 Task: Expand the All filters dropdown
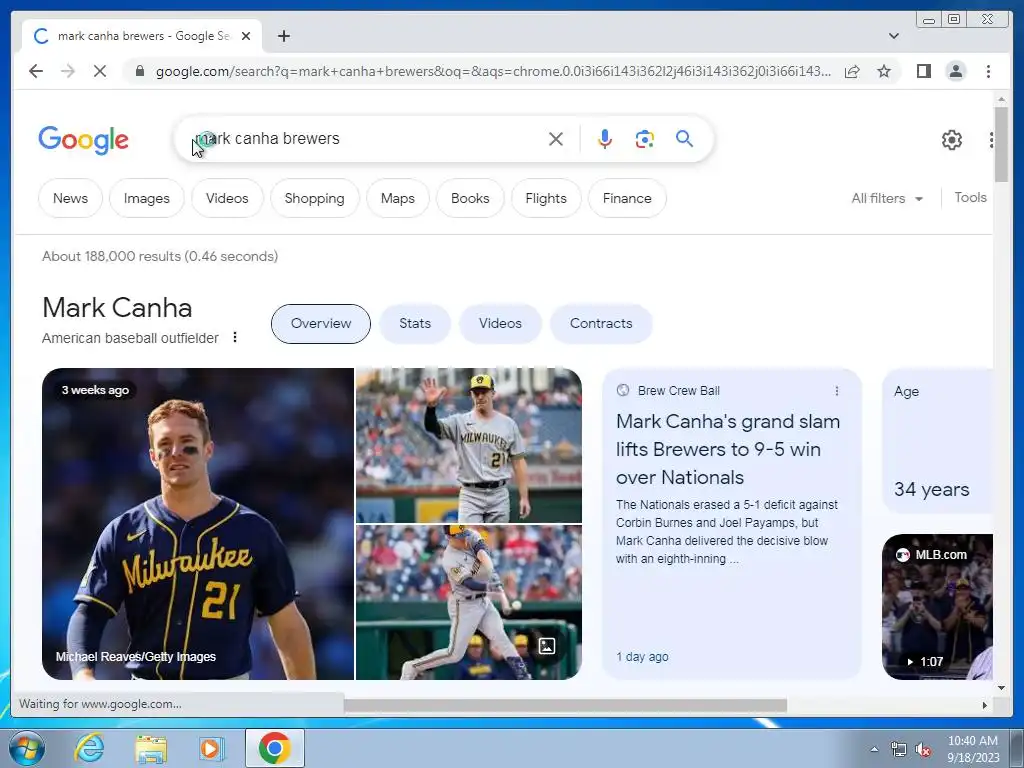887,198
